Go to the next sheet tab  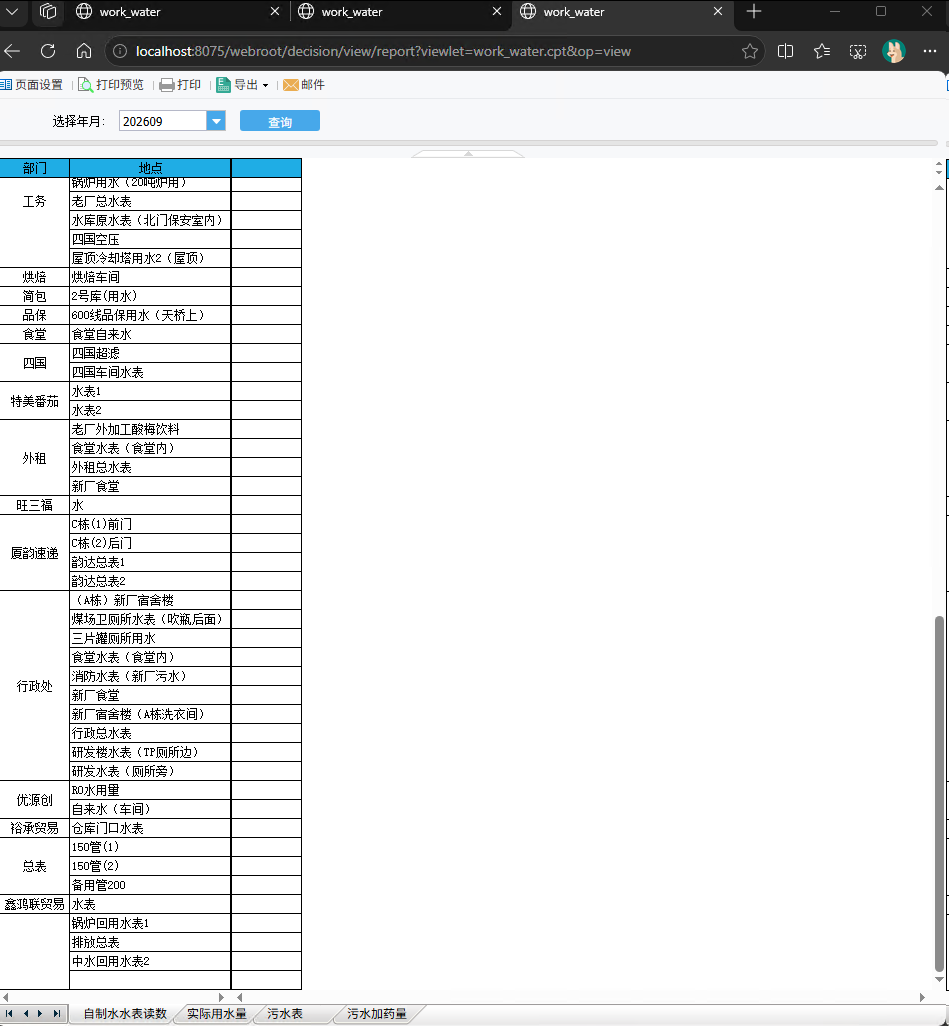click(x=41, y=1014)
